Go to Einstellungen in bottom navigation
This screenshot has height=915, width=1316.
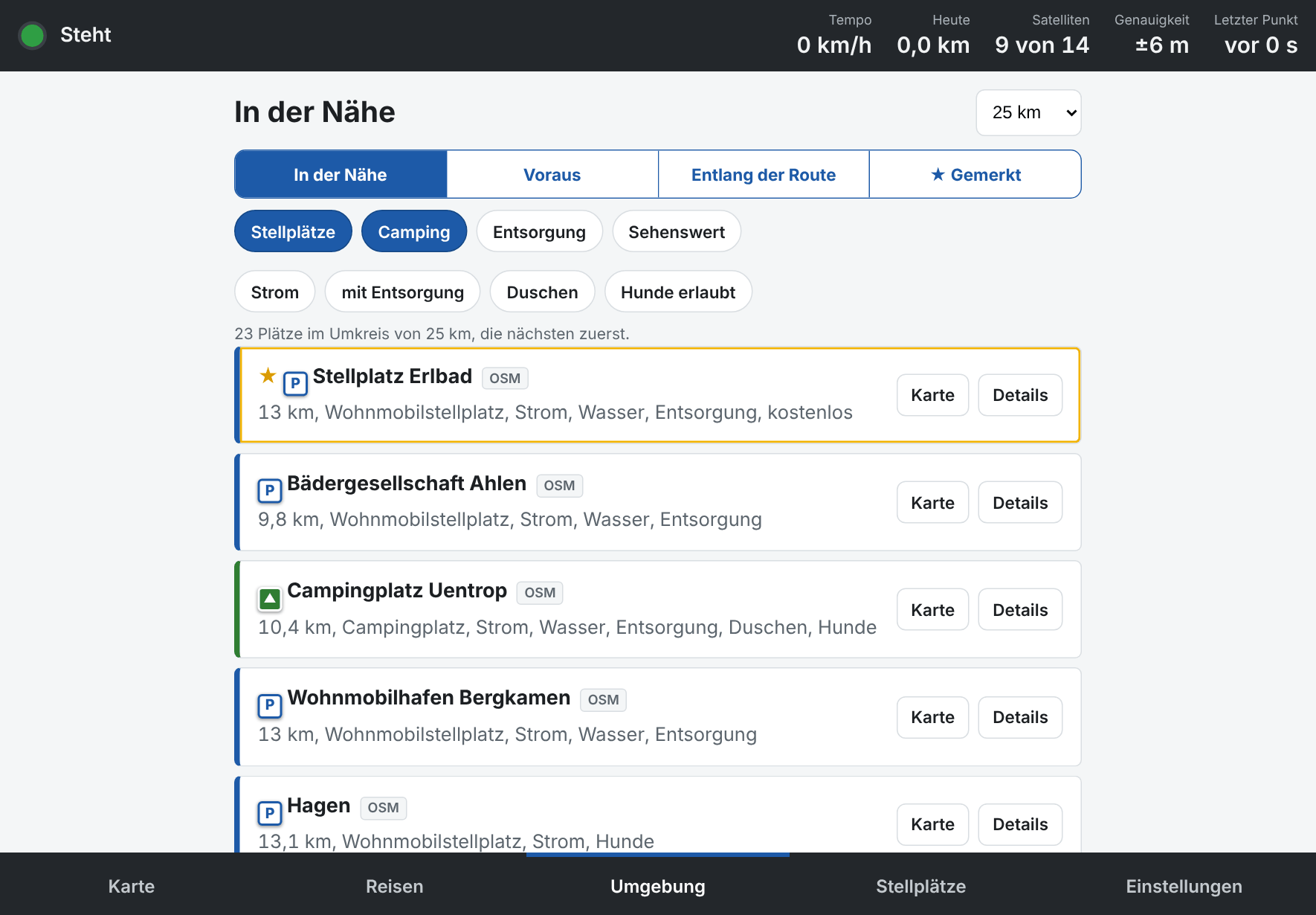[x=1184, y=886]
